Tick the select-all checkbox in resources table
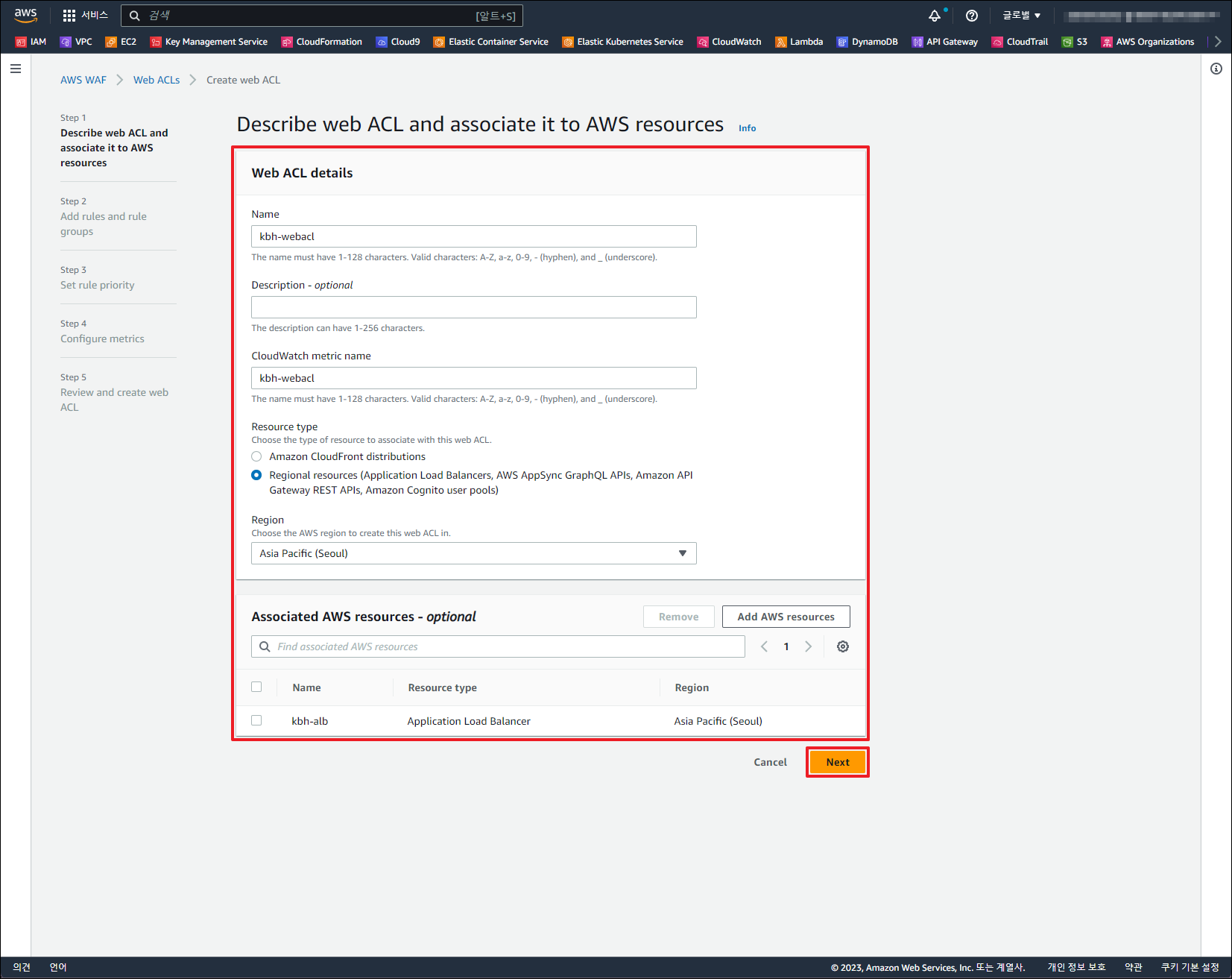The image size is (1232, 979). 256,687
